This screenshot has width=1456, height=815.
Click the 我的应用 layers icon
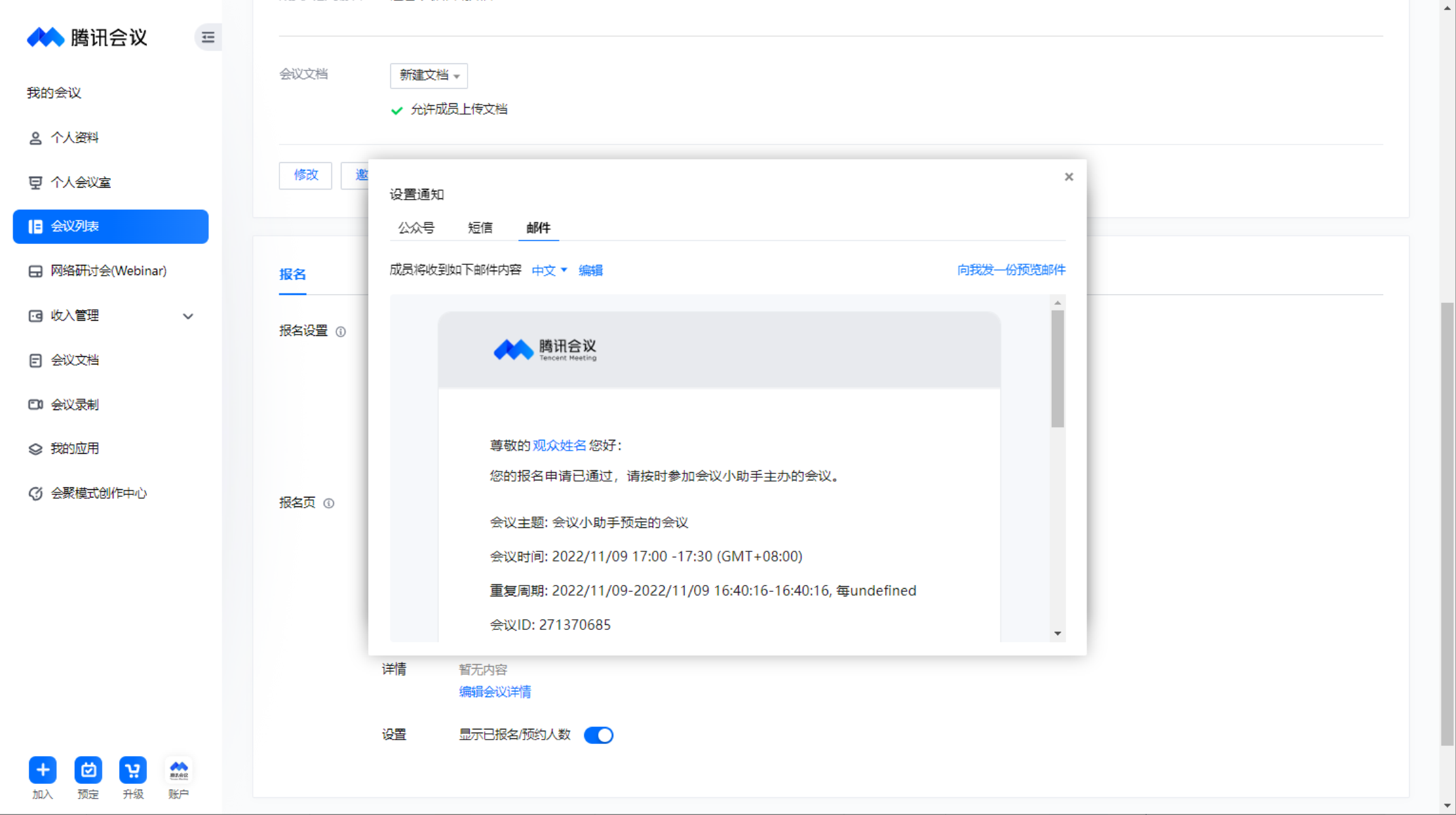35,449
